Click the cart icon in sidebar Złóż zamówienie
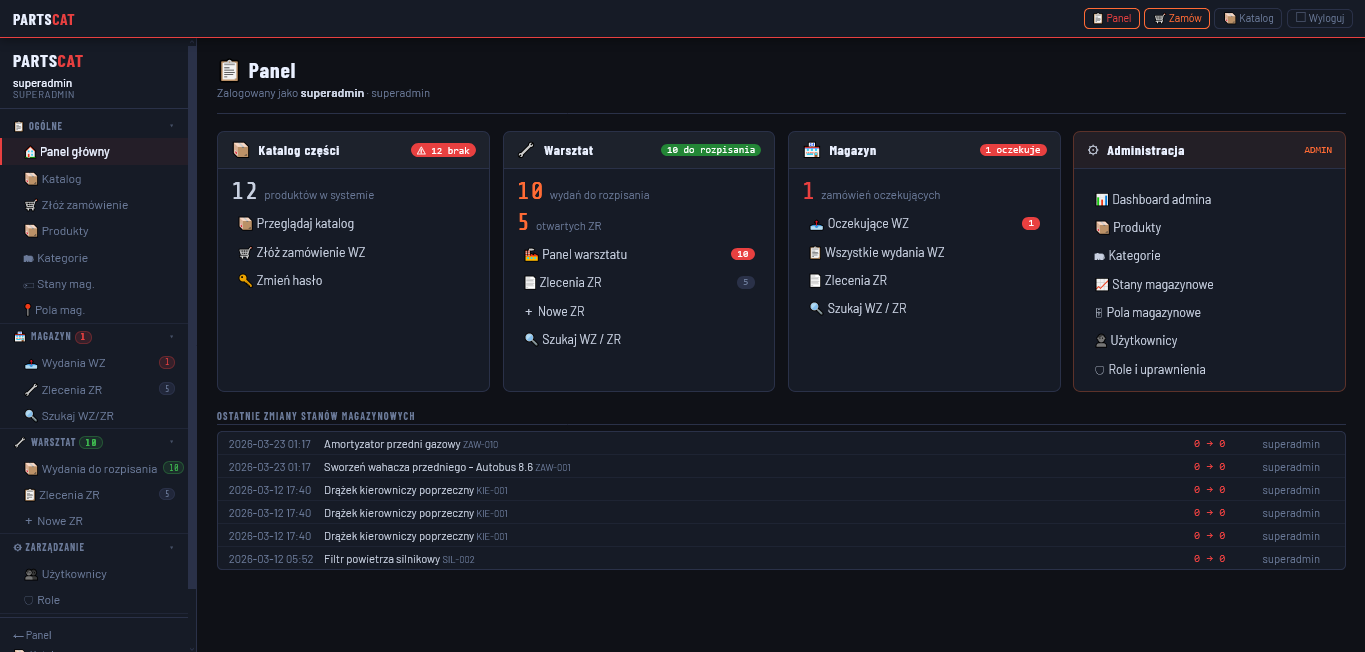Image resolution: width=1365 pixels, height=652 pixels. click(31, 205)
